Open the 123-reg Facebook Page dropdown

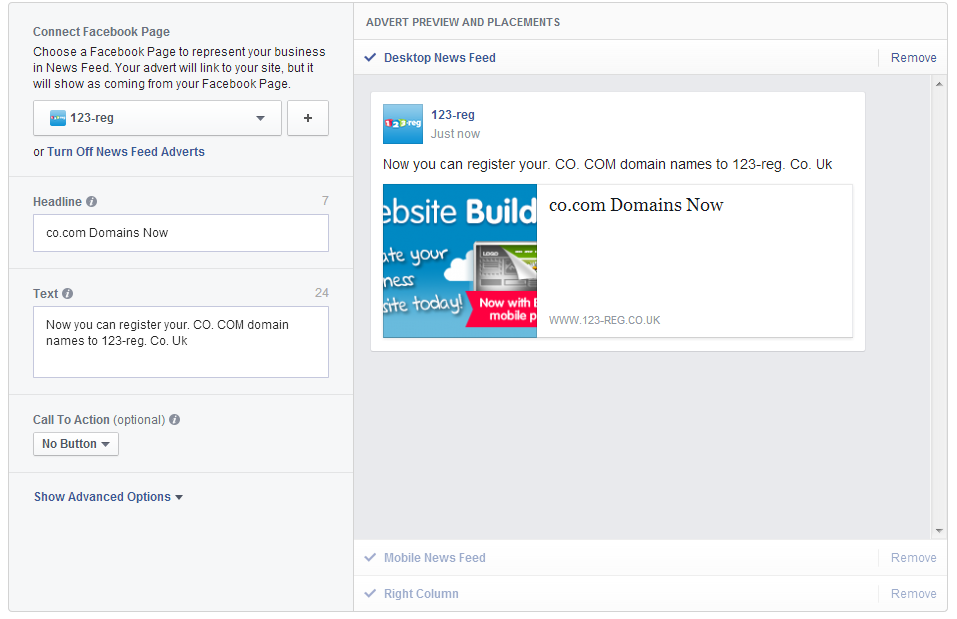157,118
